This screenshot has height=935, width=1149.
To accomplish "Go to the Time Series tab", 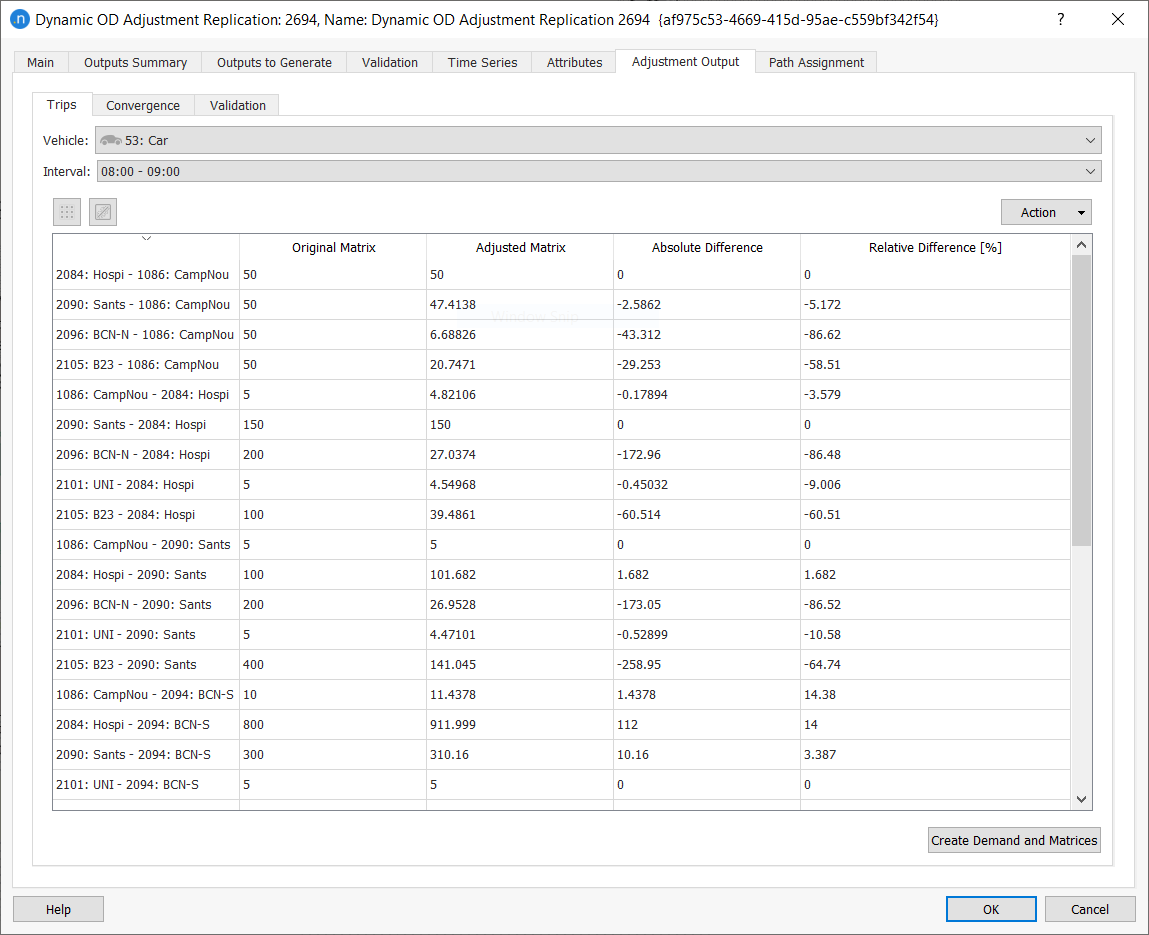I will [482, 62].
